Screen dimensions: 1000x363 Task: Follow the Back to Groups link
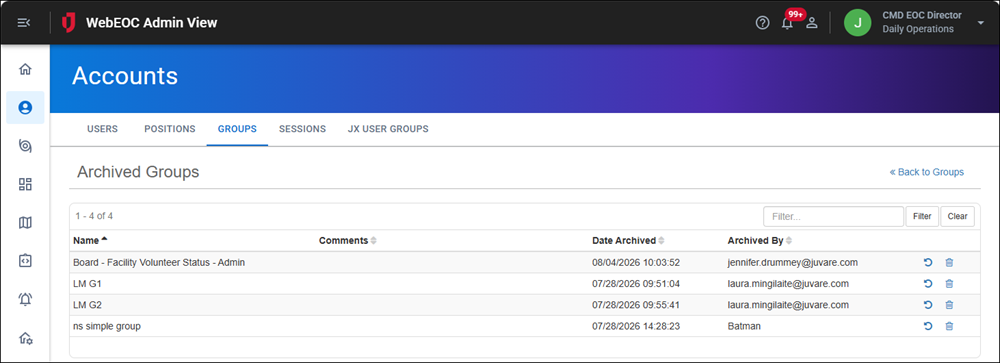click(x=927, y=172)
